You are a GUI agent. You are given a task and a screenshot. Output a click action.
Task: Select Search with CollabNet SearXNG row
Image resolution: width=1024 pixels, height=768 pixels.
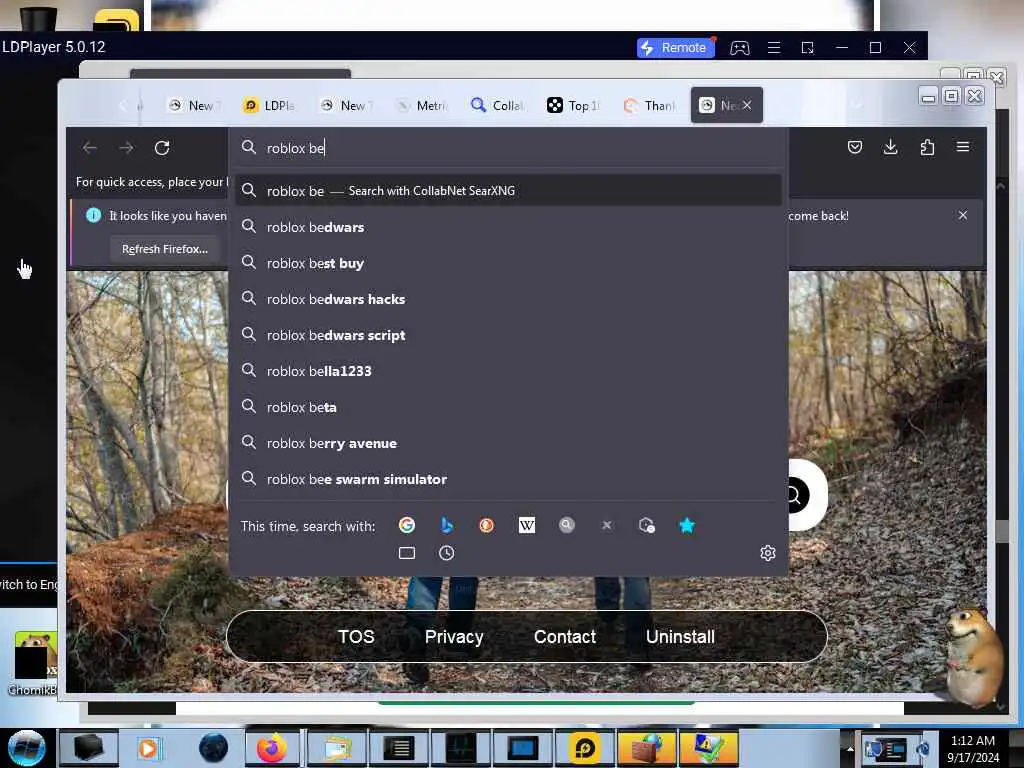click(x=508, y=191)
